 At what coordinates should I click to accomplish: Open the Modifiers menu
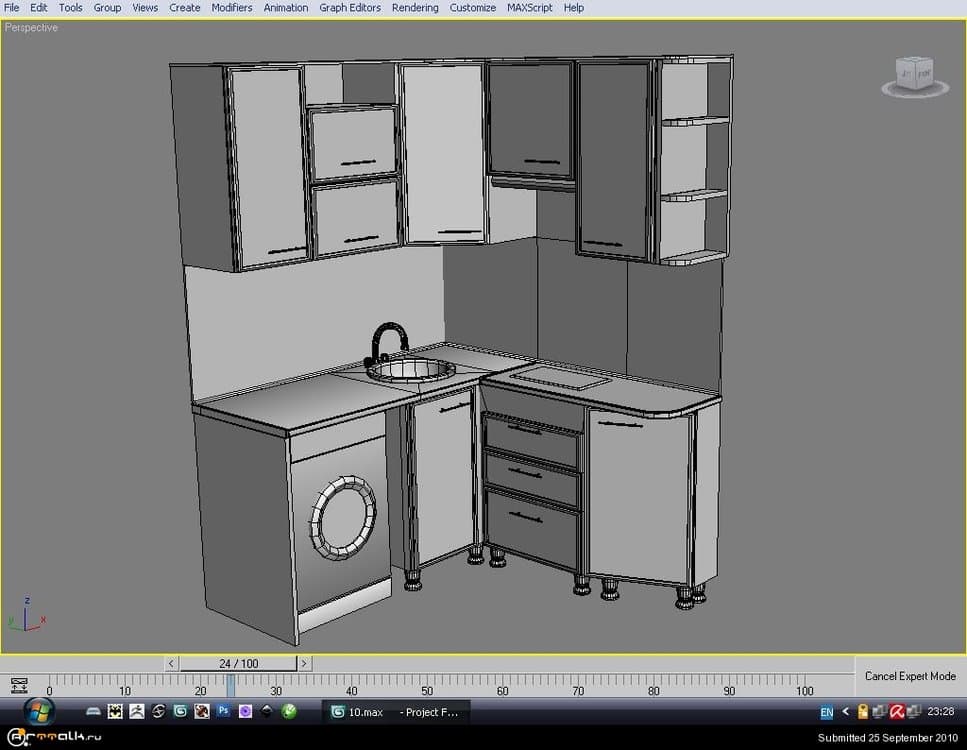(231, 7)
